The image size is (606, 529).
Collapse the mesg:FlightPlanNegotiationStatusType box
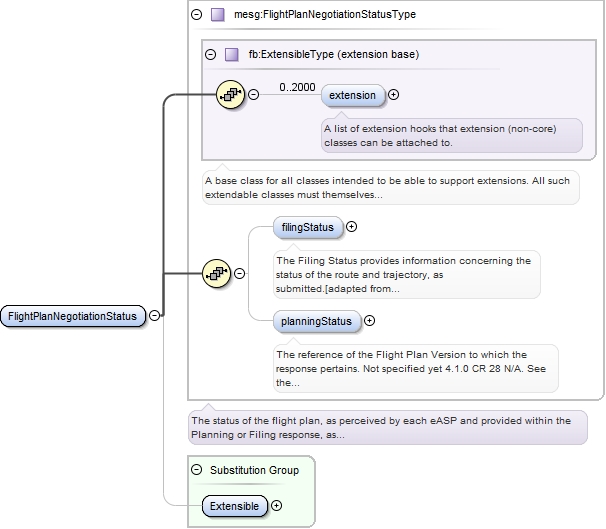[197, 15]
